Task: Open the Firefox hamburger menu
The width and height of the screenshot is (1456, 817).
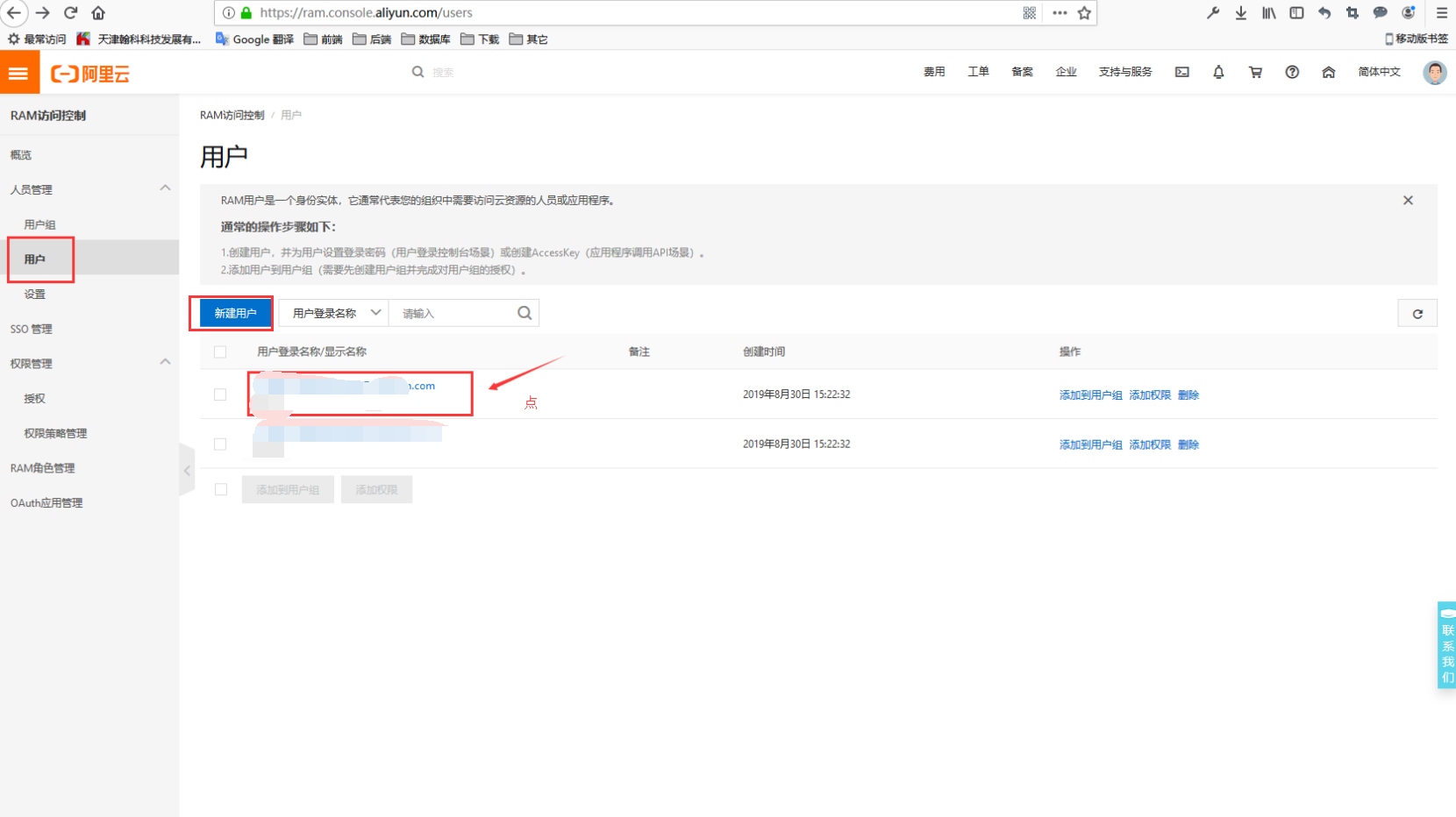Action: [x=1442, y=12]
